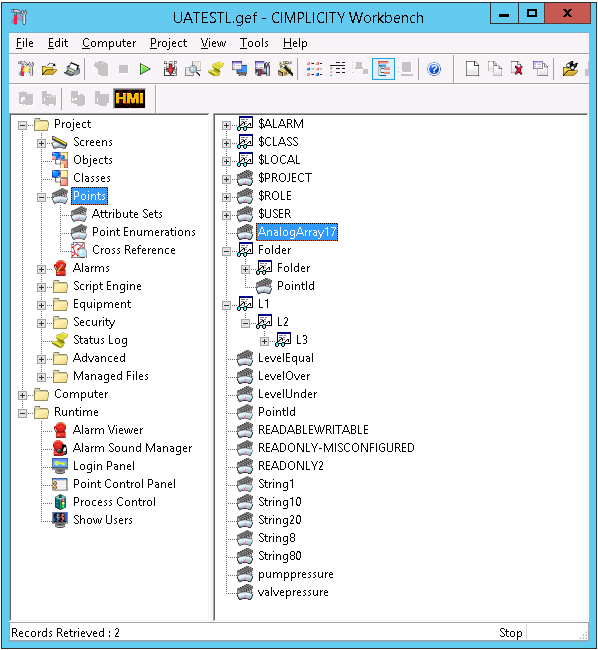Click the Objects icon in project tree
Viewport: 598px width, 650px height.
[x=60, y=160]
